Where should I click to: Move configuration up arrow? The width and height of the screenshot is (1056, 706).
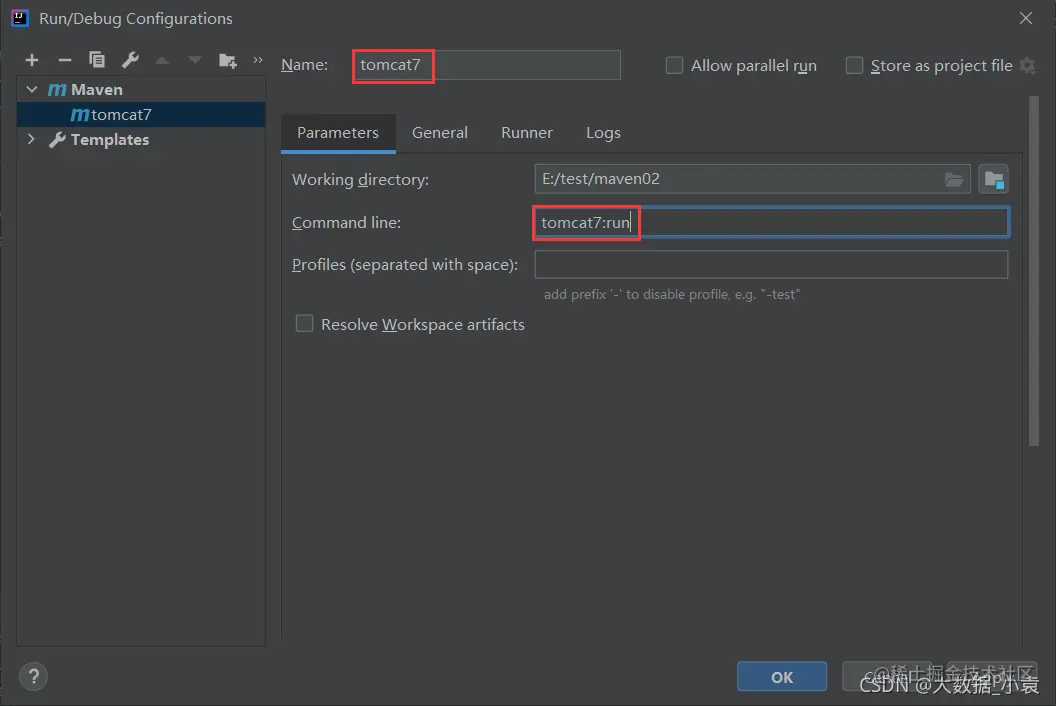(162, 60)
